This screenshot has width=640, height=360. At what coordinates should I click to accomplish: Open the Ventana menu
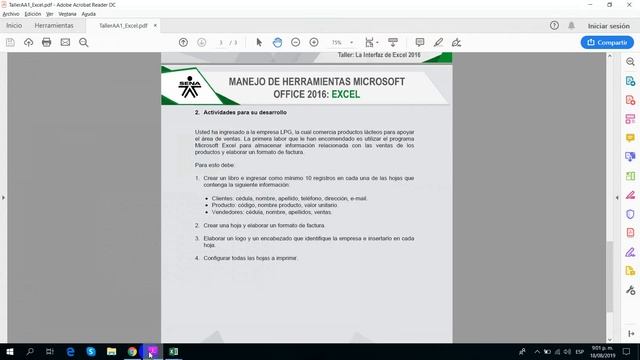pos(67,14)
